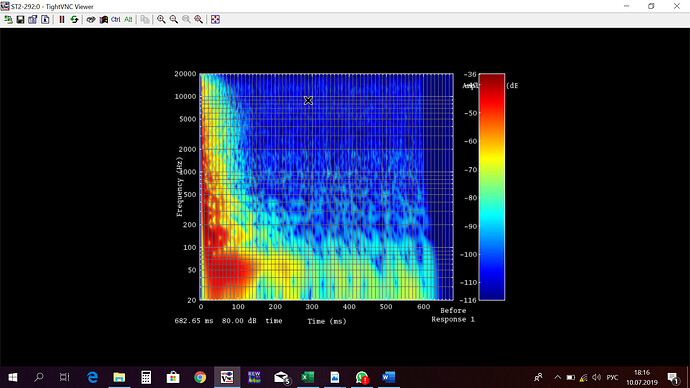This screenshot has height=388, width=690.
Task: Pause the VNC session updates
Action: point(62,19)
